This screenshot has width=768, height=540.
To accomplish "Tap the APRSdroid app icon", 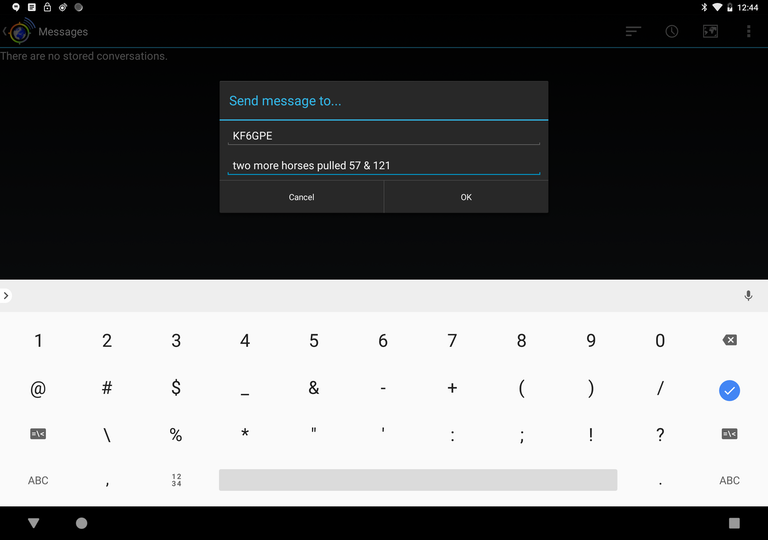I will click(21, 31).
